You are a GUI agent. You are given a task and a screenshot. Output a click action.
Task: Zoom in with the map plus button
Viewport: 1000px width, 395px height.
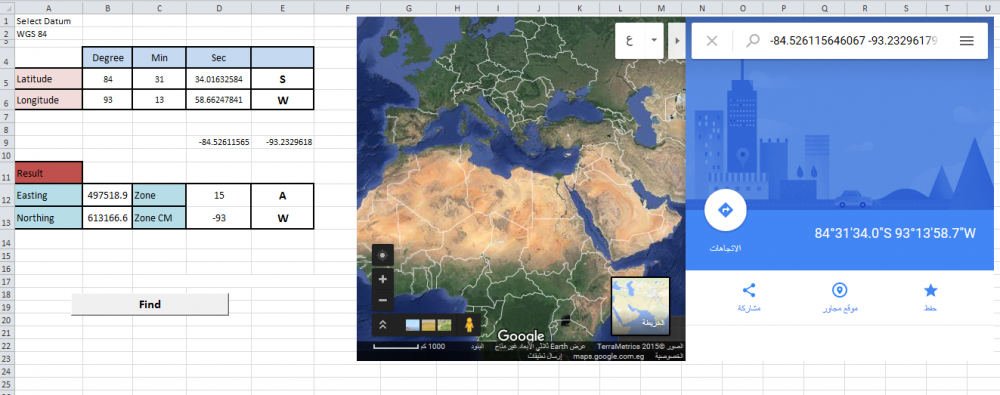click(x=383, y=279)
